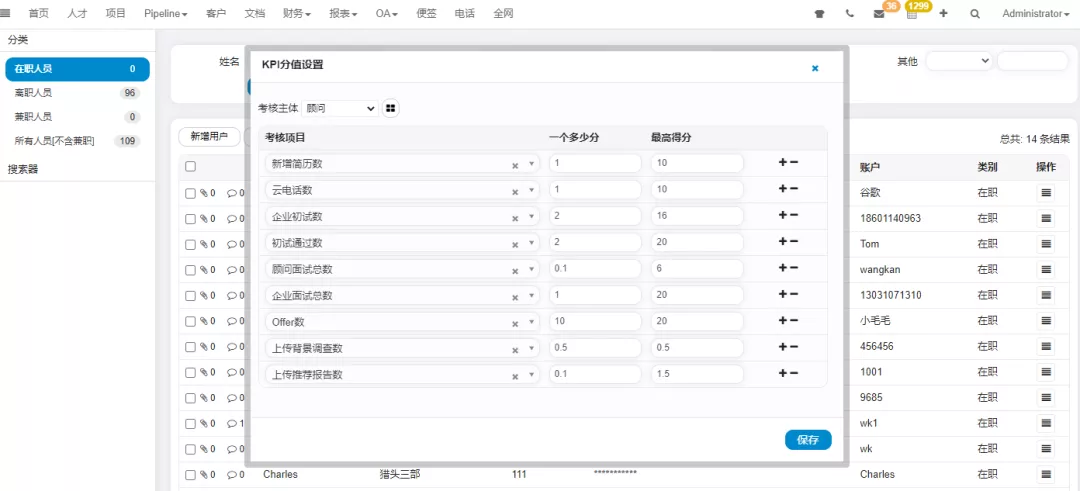Screen dimensions: 1080x491
Task: Check the checkbox in the 456456 row
Action: [x=191, y=346]
